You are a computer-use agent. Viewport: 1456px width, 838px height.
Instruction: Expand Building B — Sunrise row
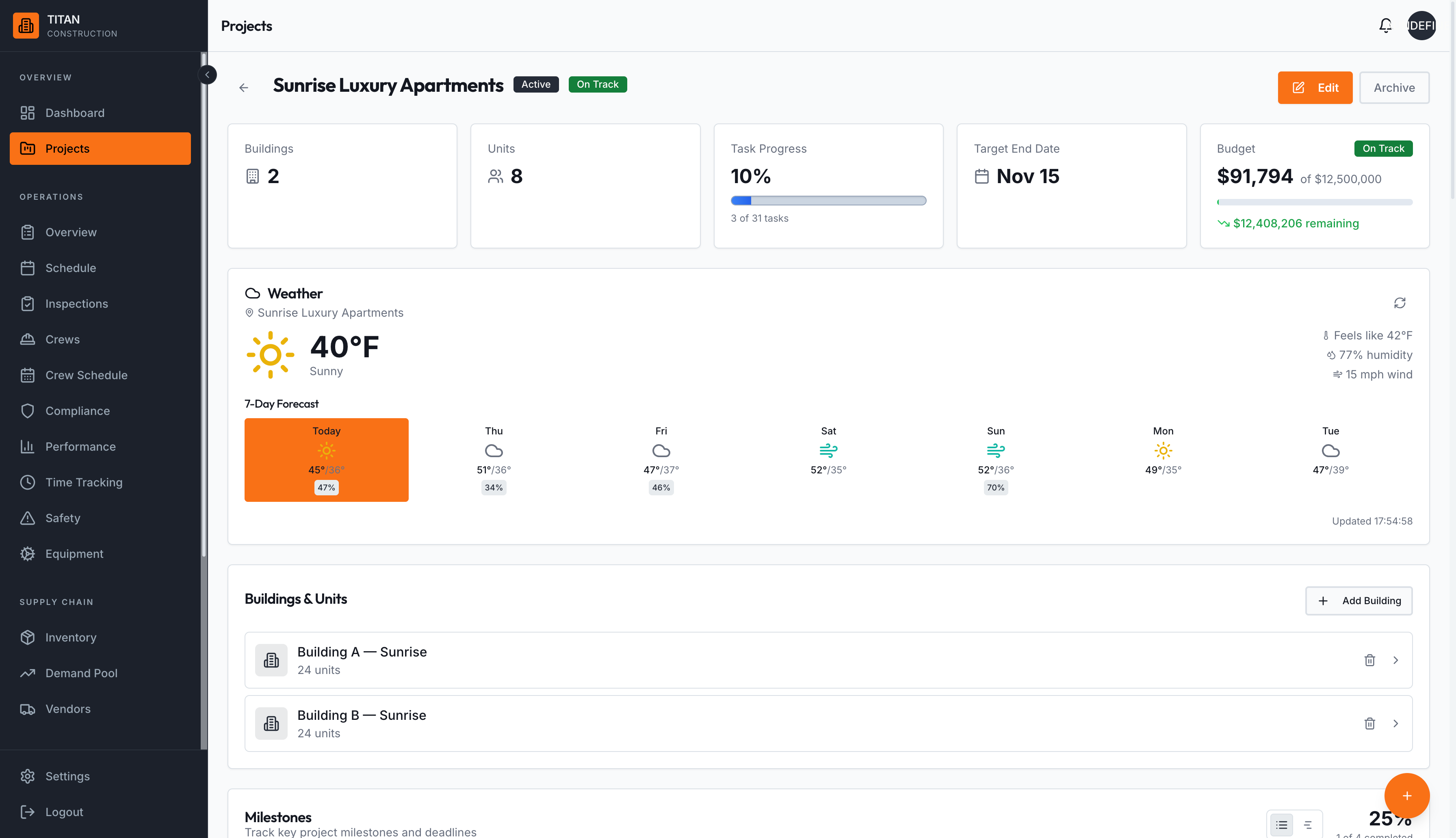pos(1395,724)
